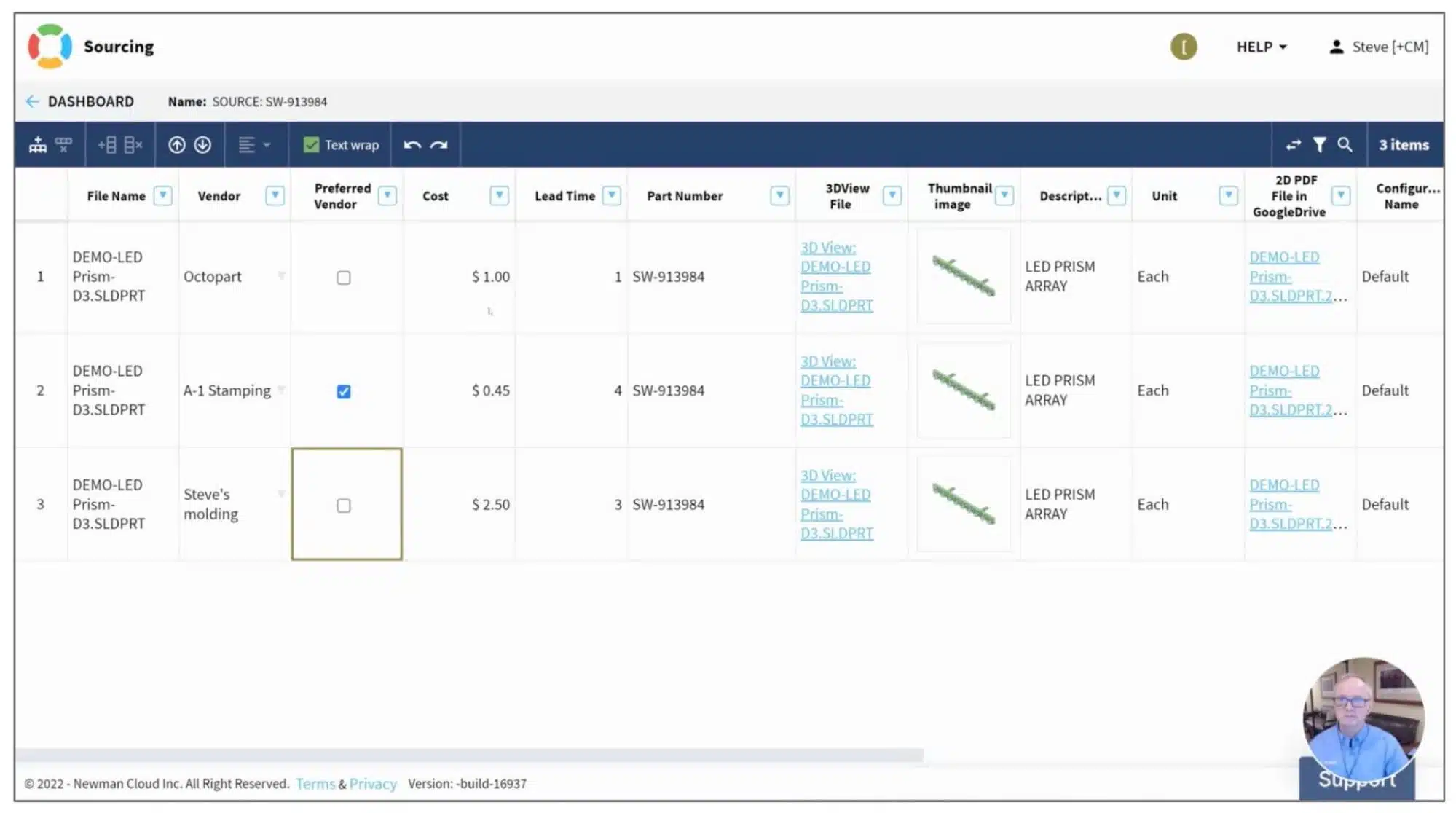
Task: Click the move row down icon
Action: pyautogui.click(x=202, y=145)
